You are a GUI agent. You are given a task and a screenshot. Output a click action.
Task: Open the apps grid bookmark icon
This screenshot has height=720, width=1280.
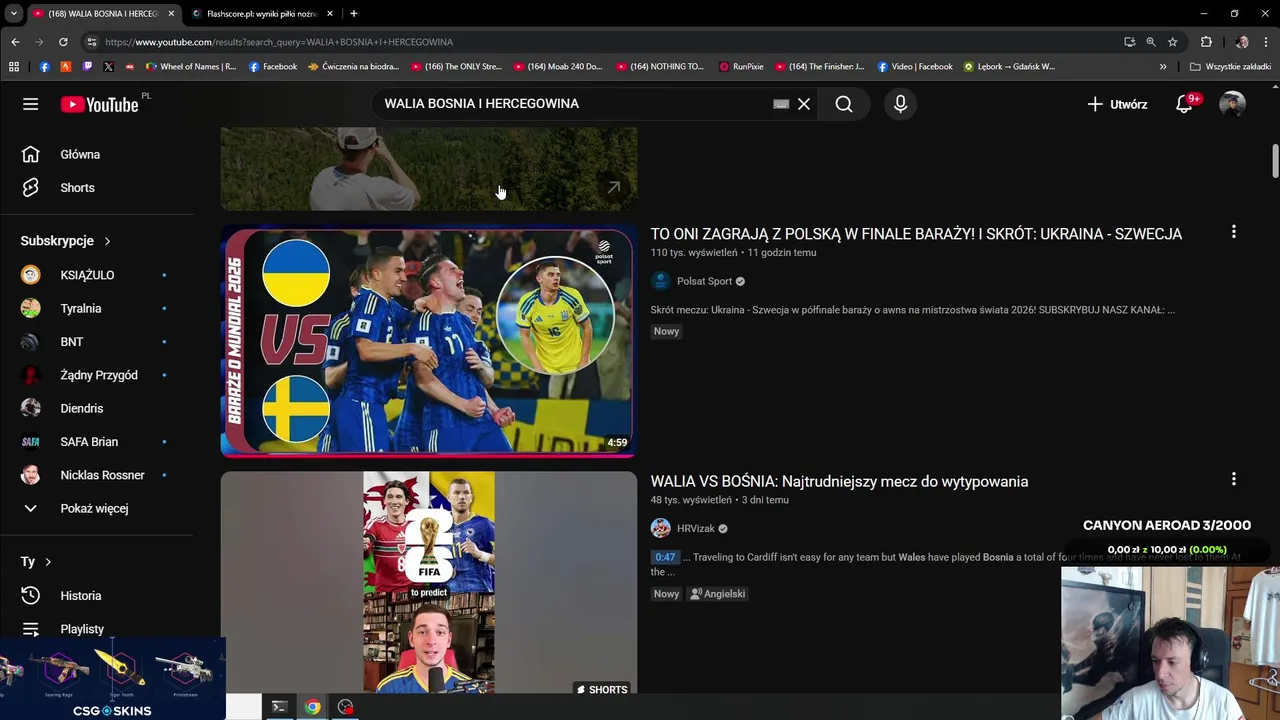pyautogui.click(x=14, y=66)
